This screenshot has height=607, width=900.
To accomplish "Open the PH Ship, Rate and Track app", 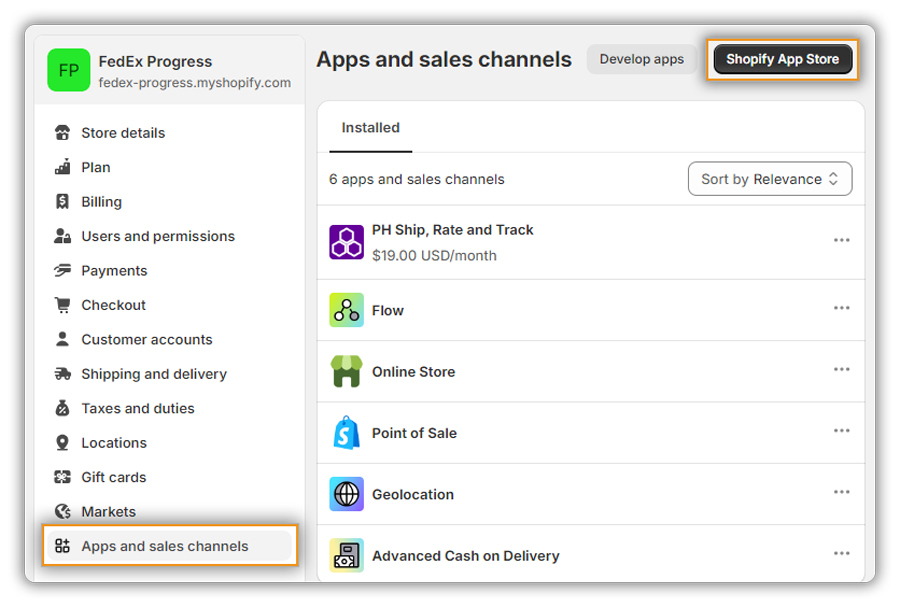I will click(x=452, y=230).
